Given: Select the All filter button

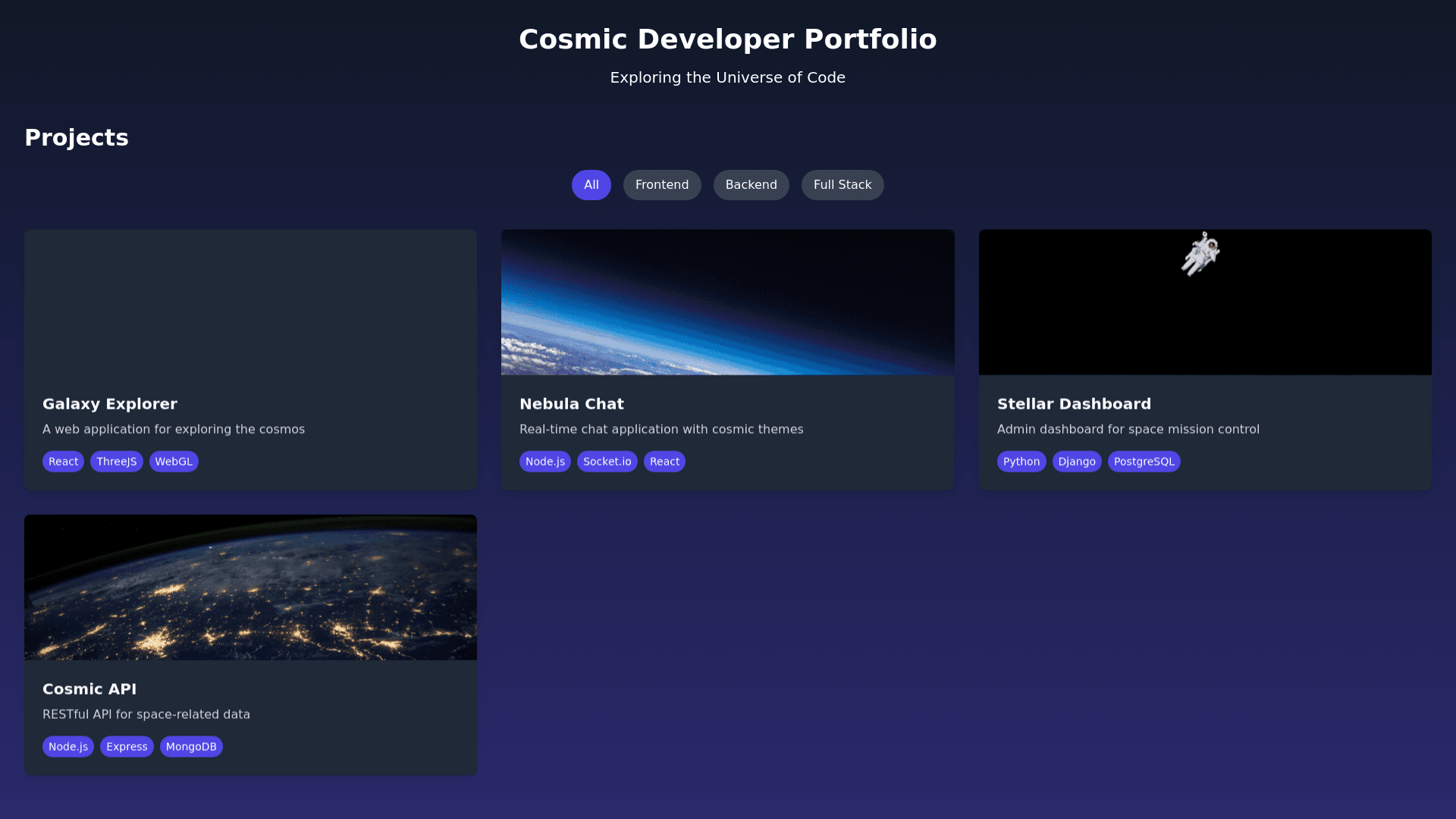Looking at the screenshot, I should (591, 185).
